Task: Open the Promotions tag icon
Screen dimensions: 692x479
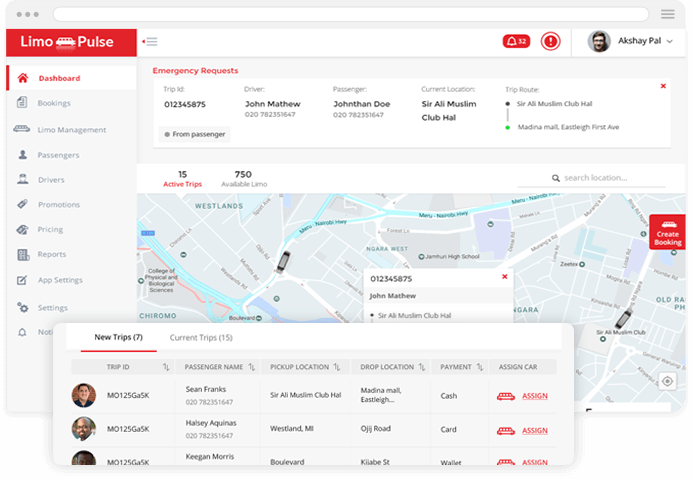Action: (x=22, y=204)
